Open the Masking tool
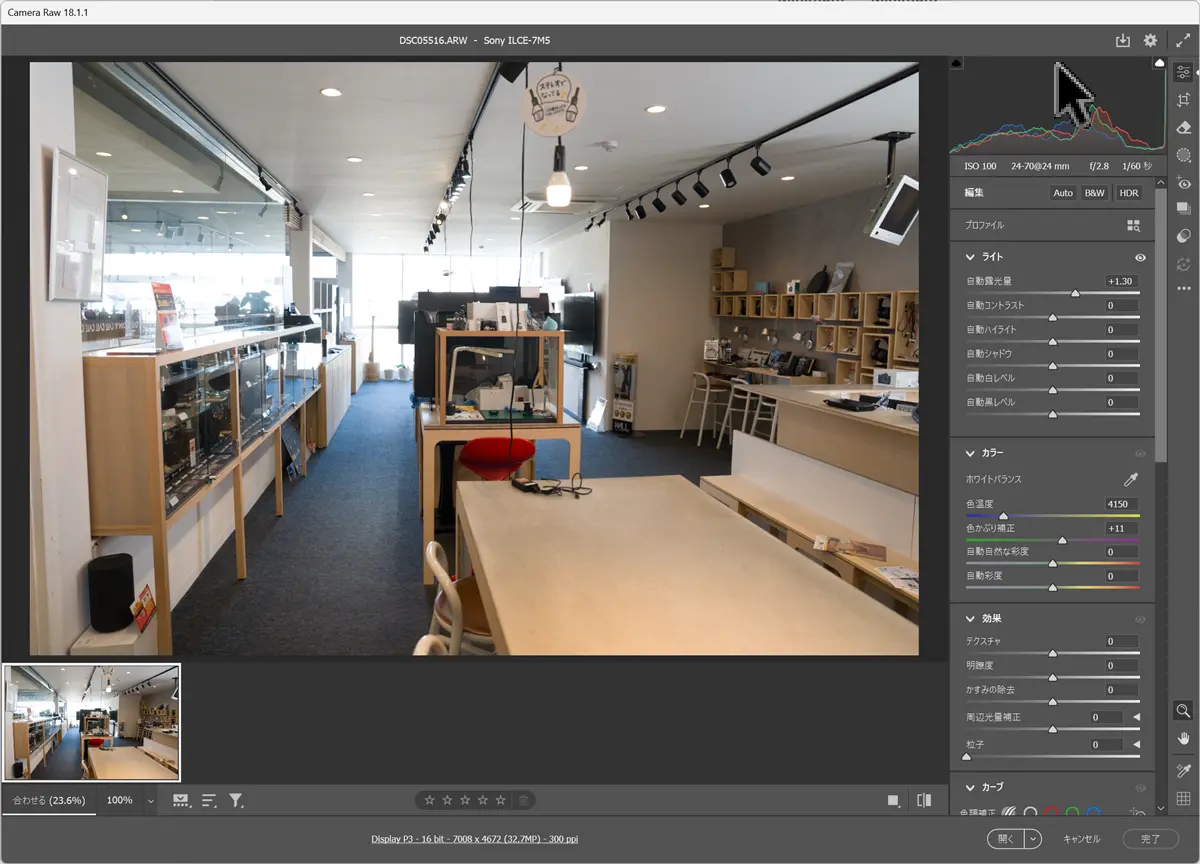Screen dimensions: 1200x864 1184,155
